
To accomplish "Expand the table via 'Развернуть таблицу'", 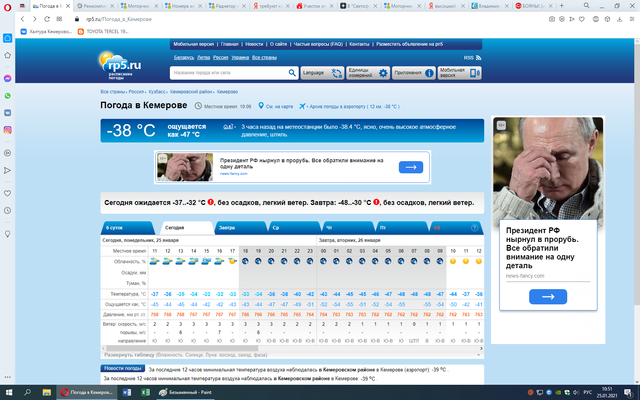I will [x=186, y=355].
